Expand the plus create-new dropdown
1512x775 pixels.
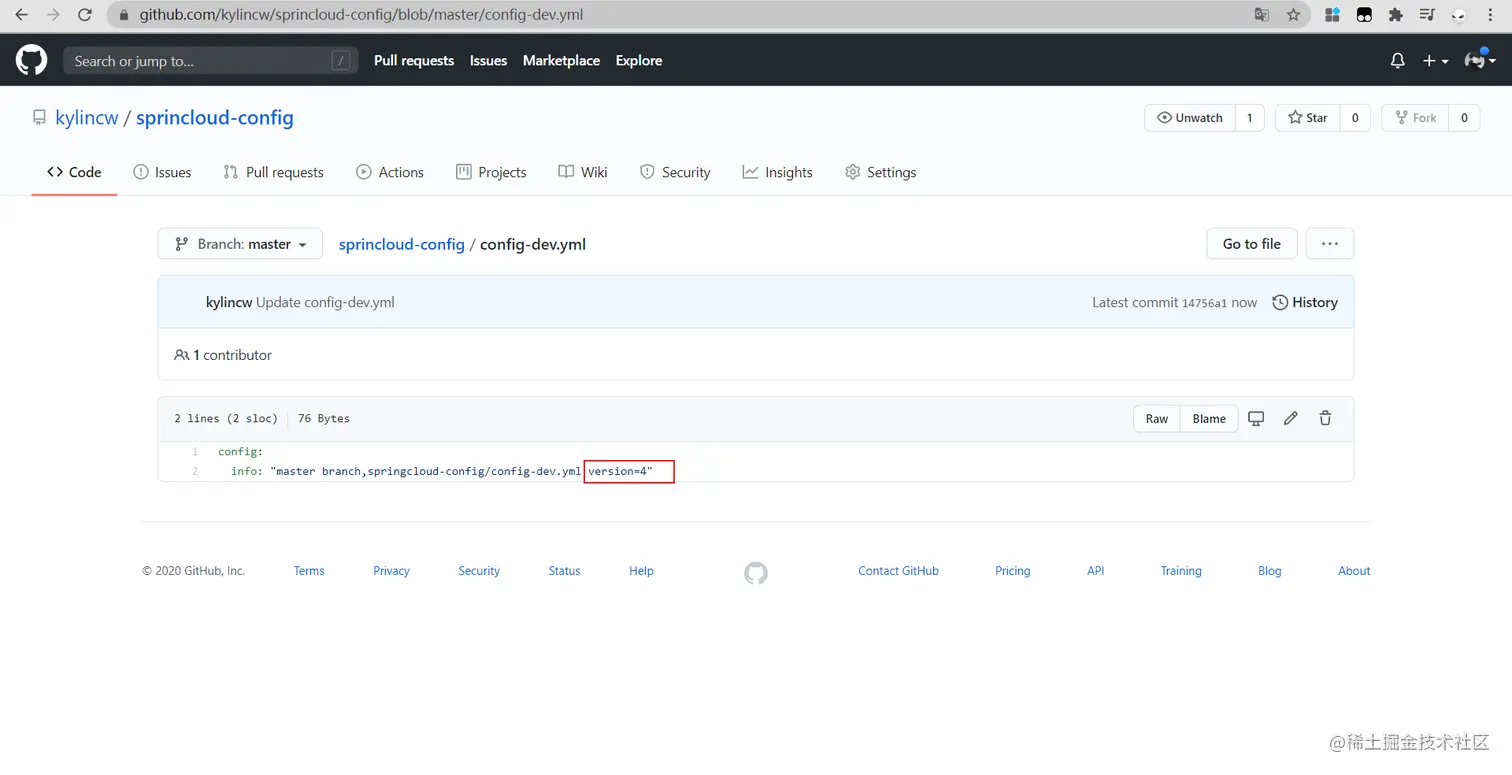1435,61
